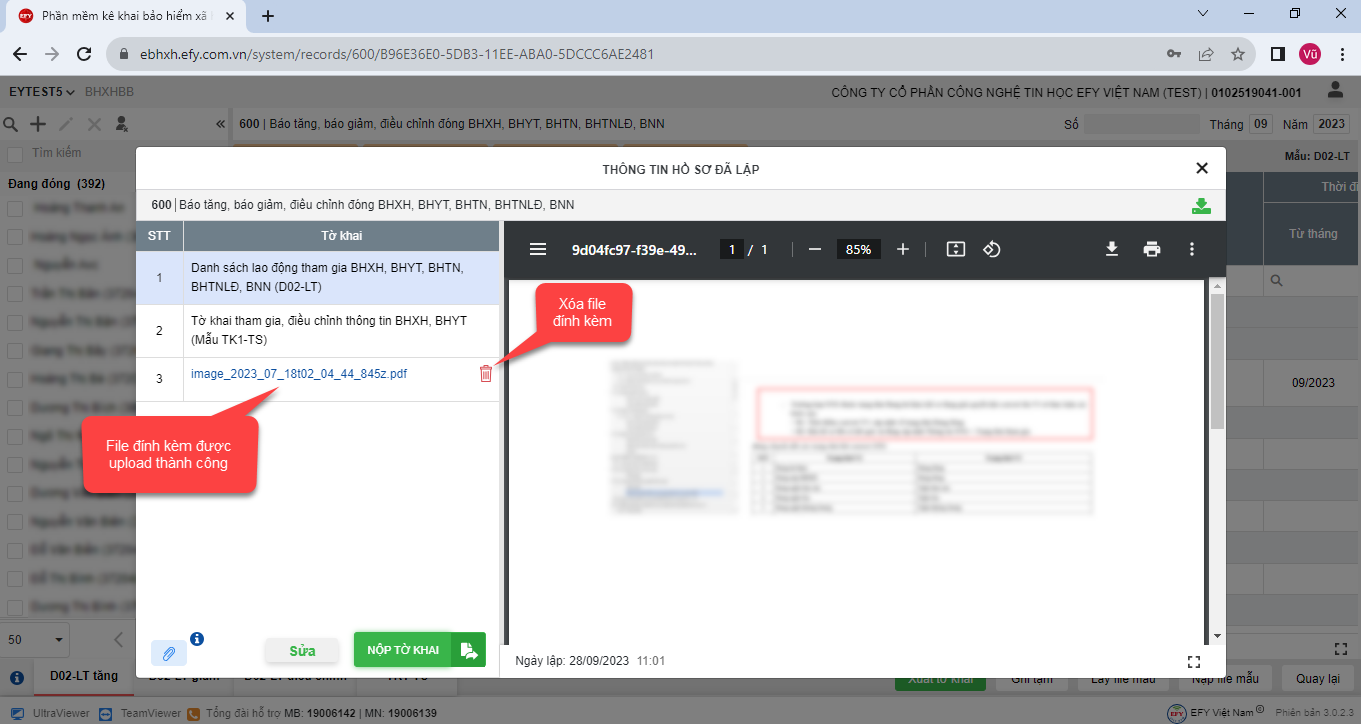1361x724 pixels.
Task: Close the Thông tin hồ sơ dialog
Action: coord(1202,168)
